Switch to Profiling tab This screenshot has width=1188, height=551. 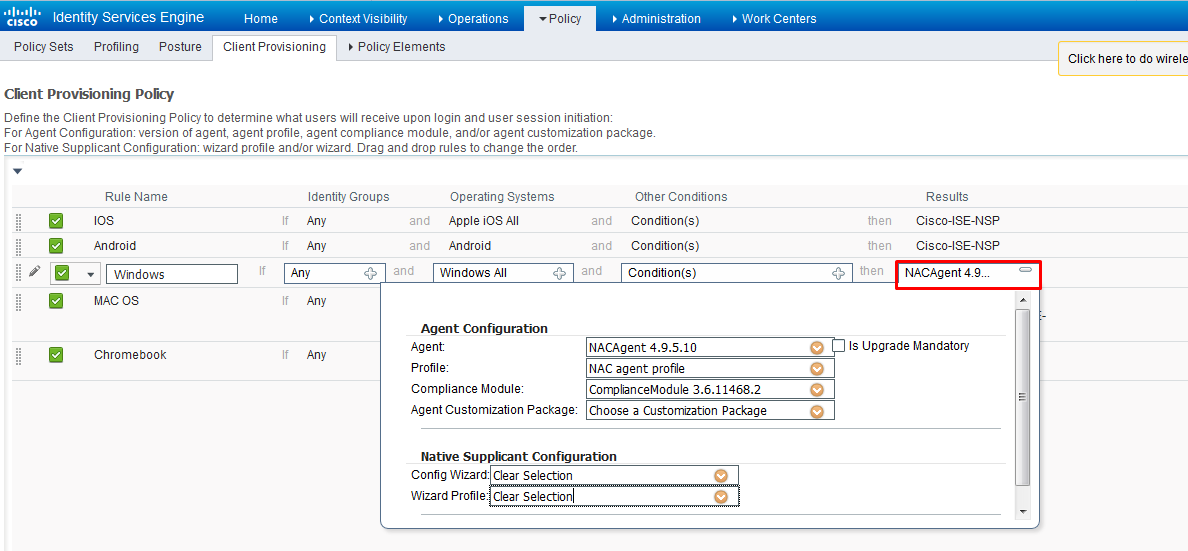[x=116, y=47]
